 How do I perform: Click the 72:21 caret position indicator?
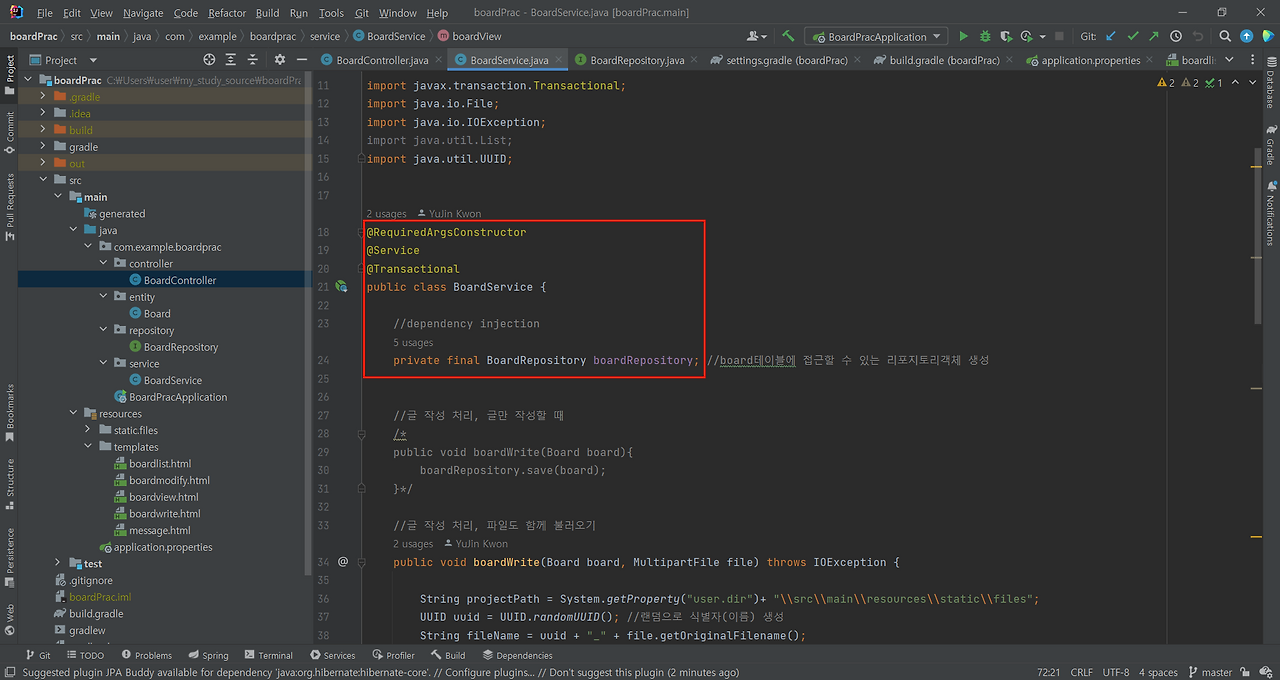pos(1048,672)
